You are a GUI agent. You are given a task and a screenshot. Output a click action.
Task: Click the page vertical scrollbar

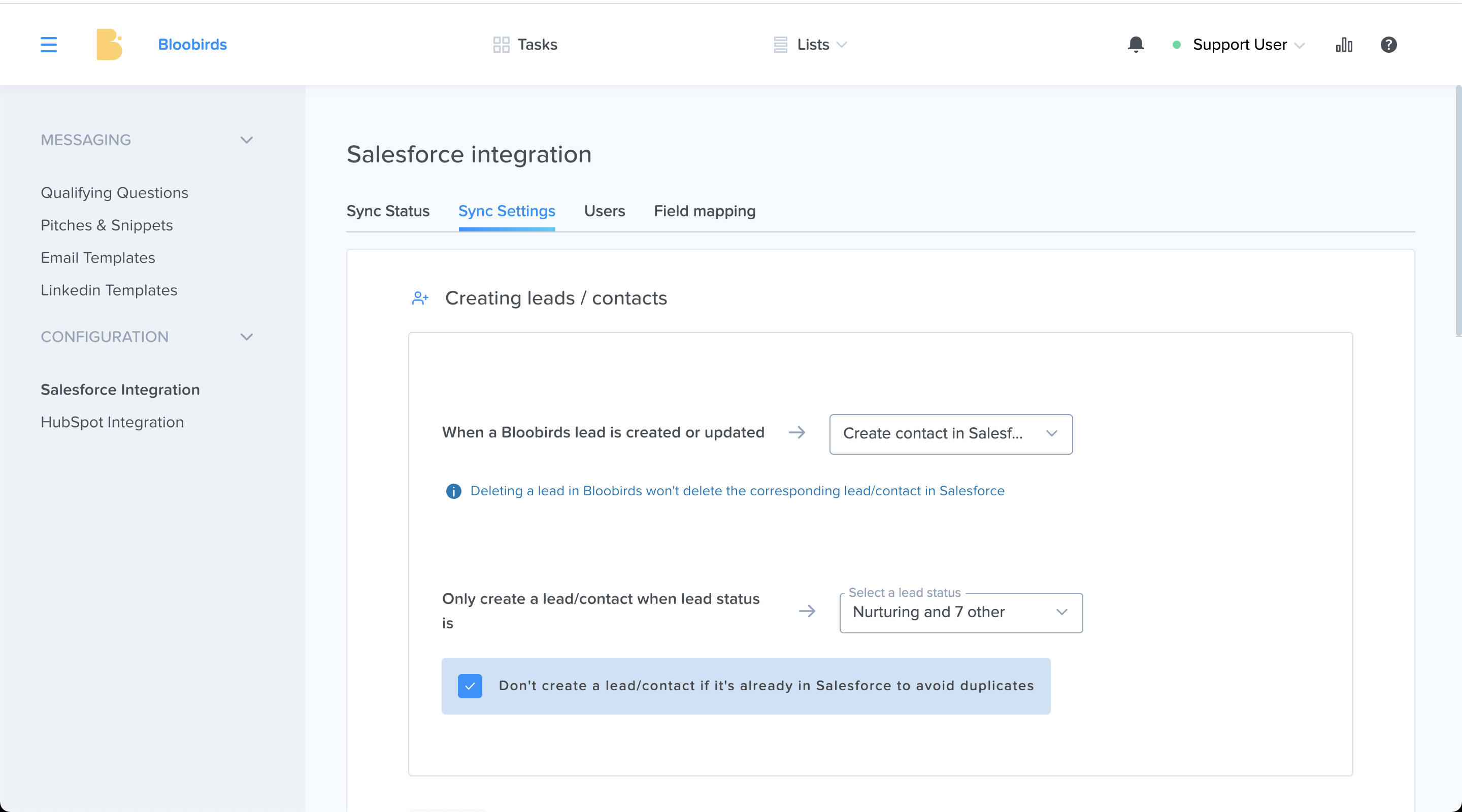[x=1457, y=211]
